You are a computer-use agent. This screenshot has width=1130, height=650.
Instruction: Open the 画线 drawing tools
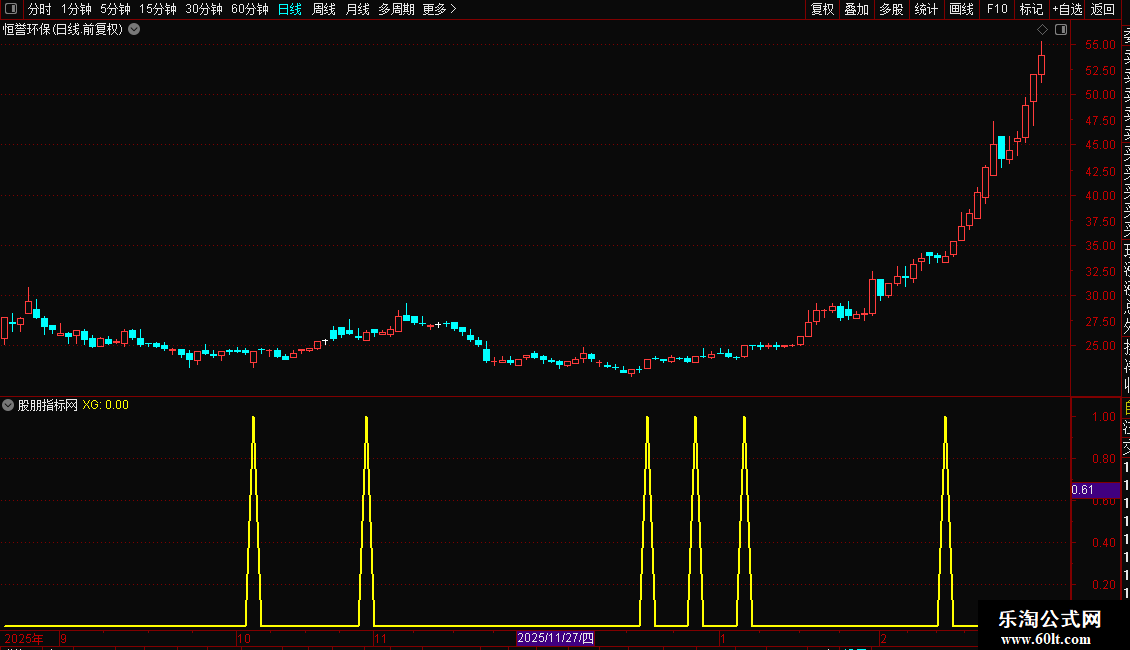coord(961,9)
